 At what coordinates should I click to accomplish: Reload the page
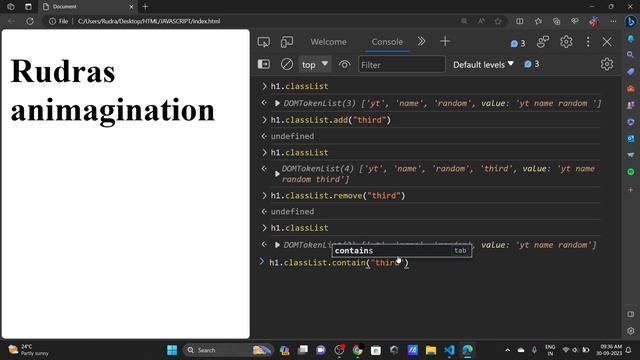pyautogui.click(x=30, y=21)
